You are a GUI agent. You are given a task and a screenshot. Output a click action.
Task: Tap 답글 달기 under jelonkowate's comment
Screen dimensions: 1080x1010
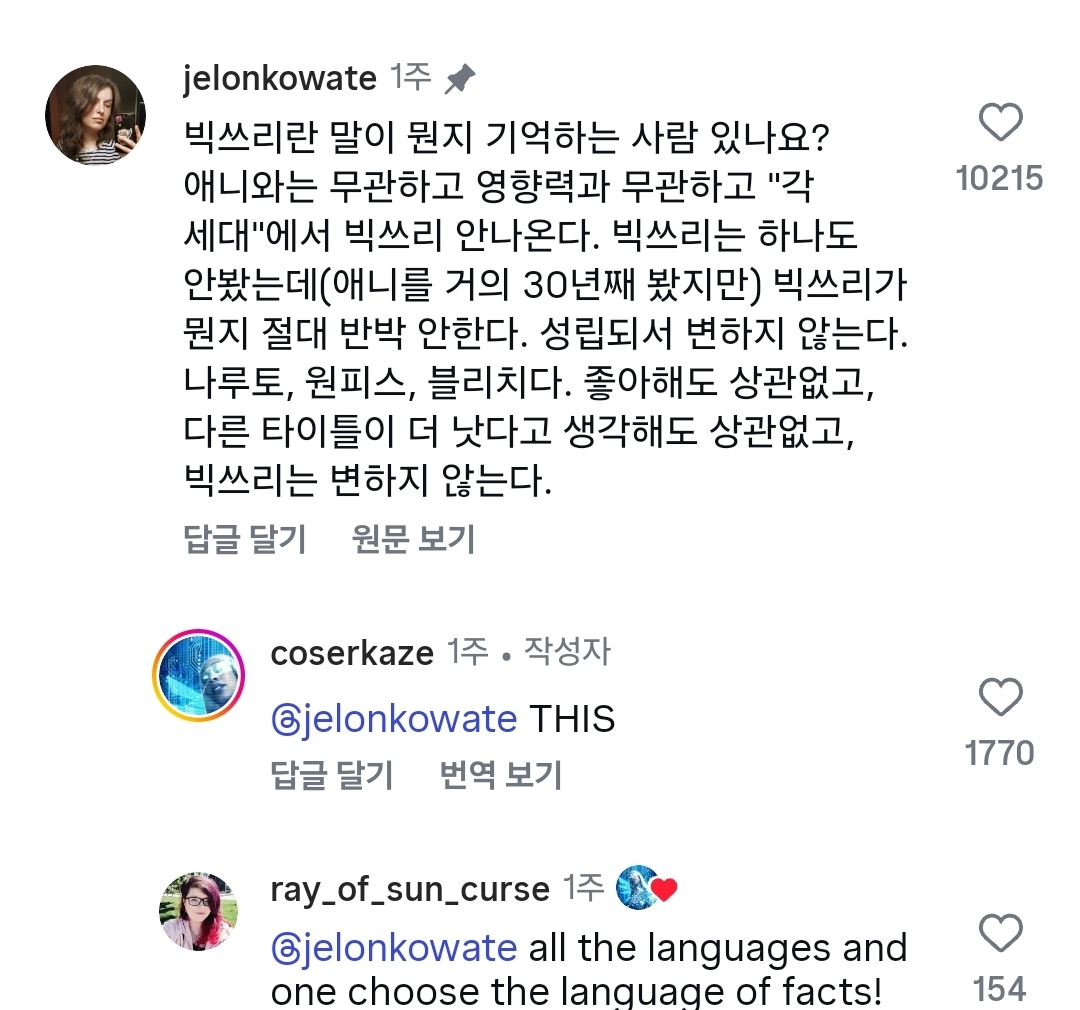click(244, 540)
